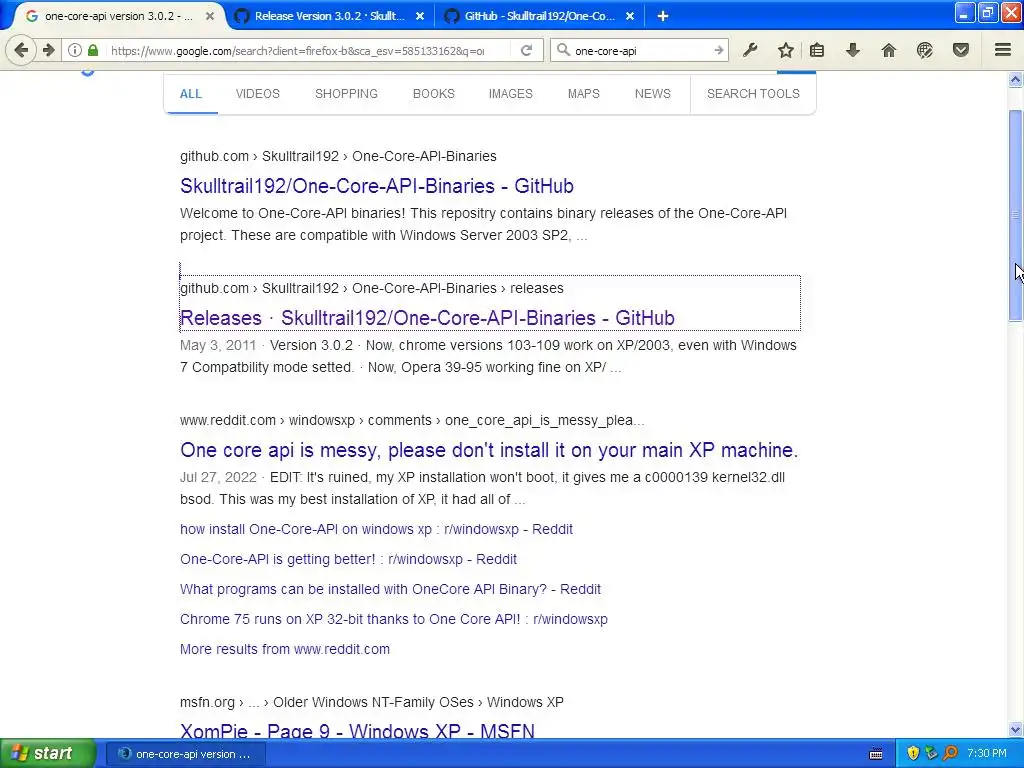The height and width of the screenshot is (768, 1024).
Task: Click the one-core-api search box
Action: tap(640, 50)
